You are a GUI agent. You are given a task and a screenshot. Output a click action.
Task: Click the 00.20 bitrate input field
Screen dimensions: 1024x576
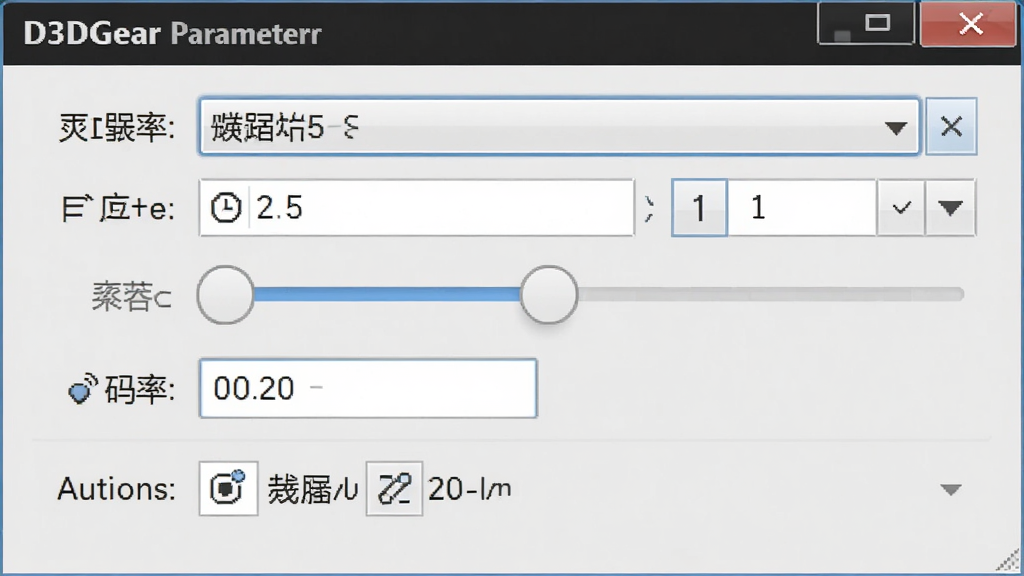(x=368, y=388)
